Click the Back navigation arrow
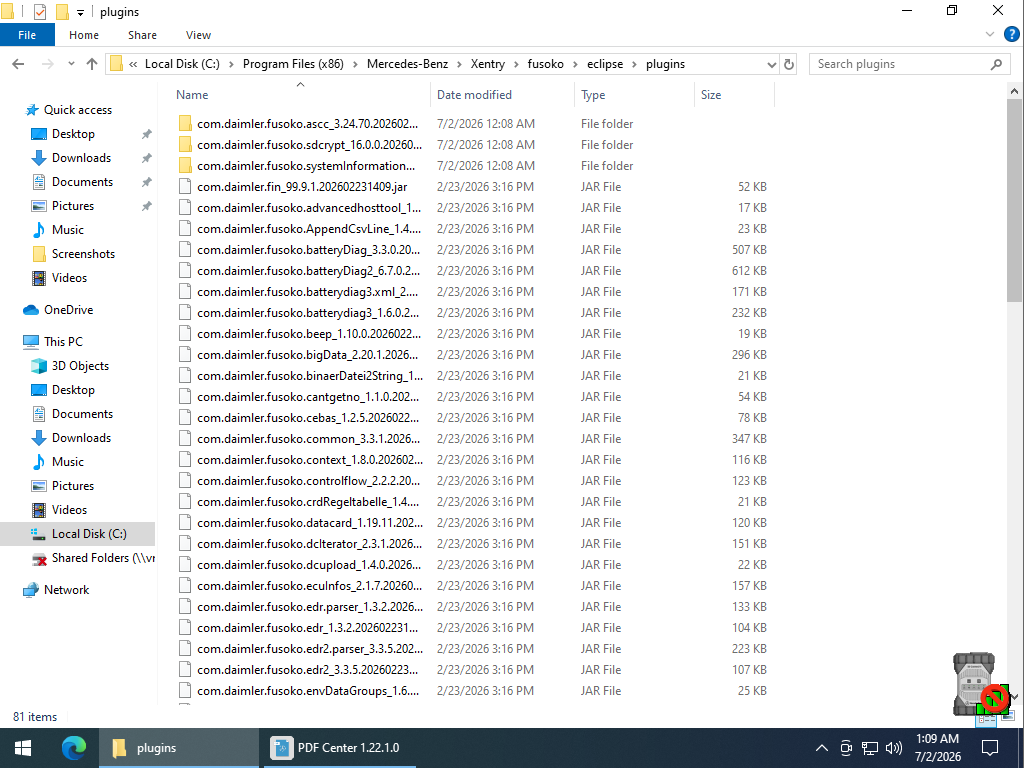The image size is (1024, 768). point(18,64)
